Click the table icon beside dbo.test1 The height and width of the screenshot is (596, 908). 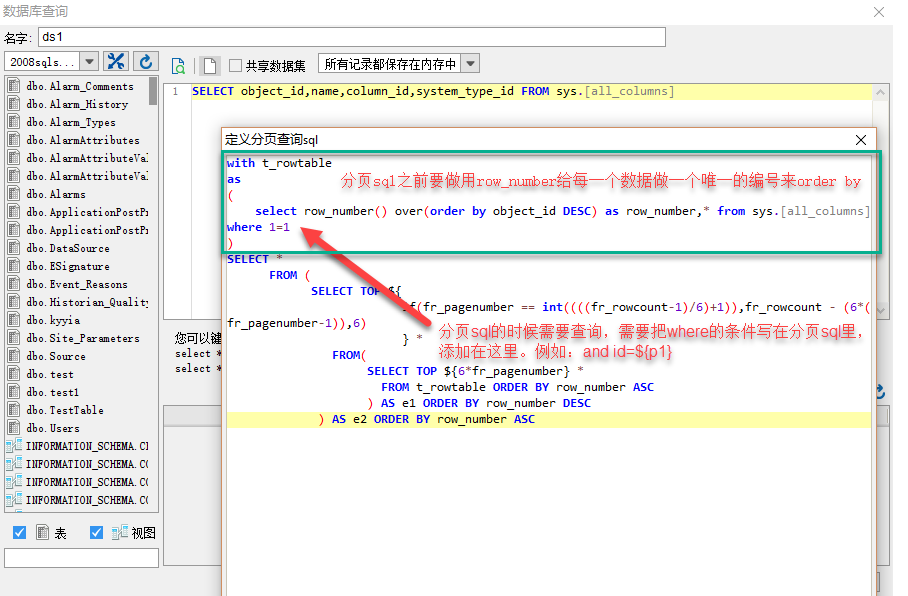[x=14, y=392]
